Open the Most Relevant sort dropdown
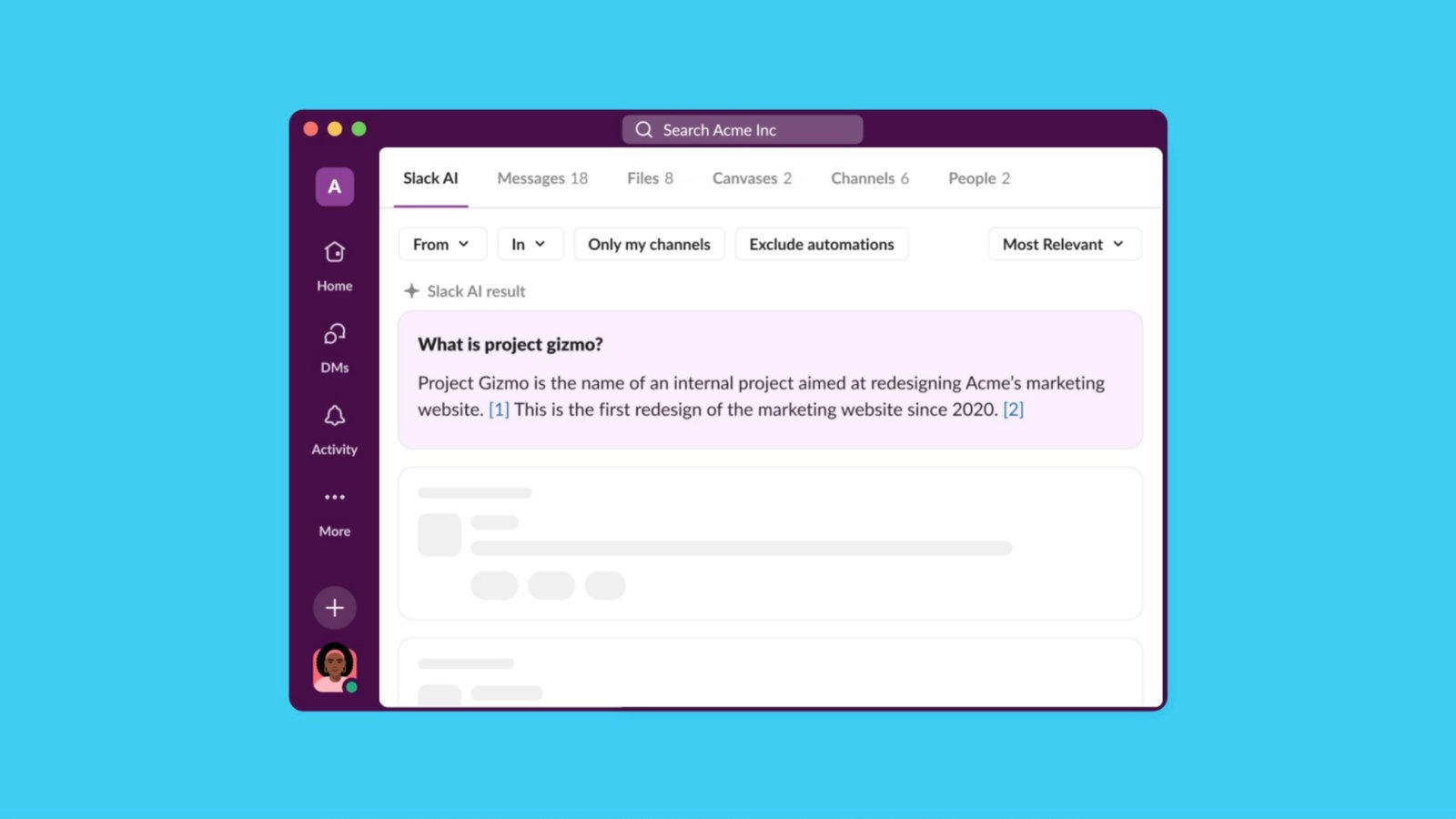 pyautogui.click(x=1065, y=244)
